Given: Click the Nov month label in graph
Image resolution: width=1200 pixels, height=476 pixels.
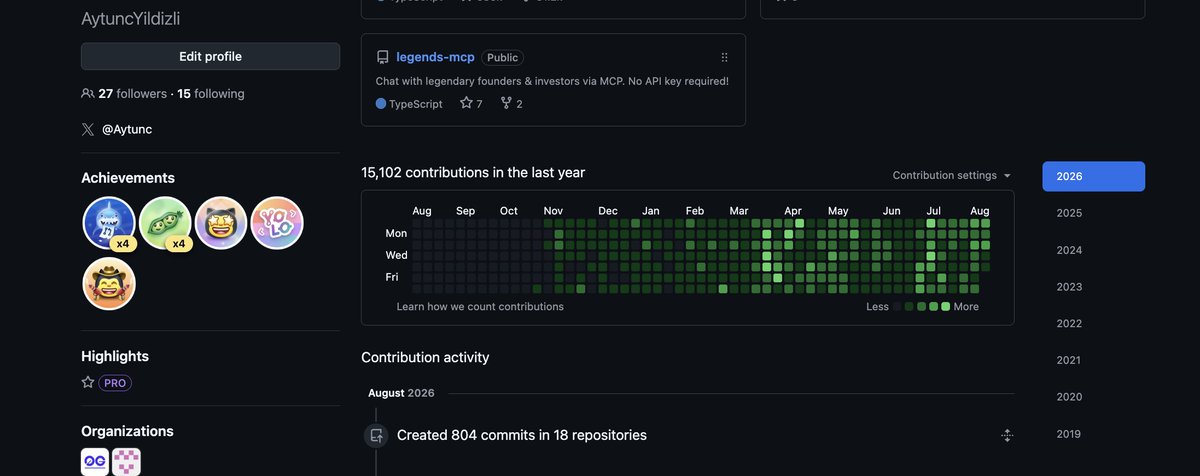Looking at the screenshot, I should (553, 211).
